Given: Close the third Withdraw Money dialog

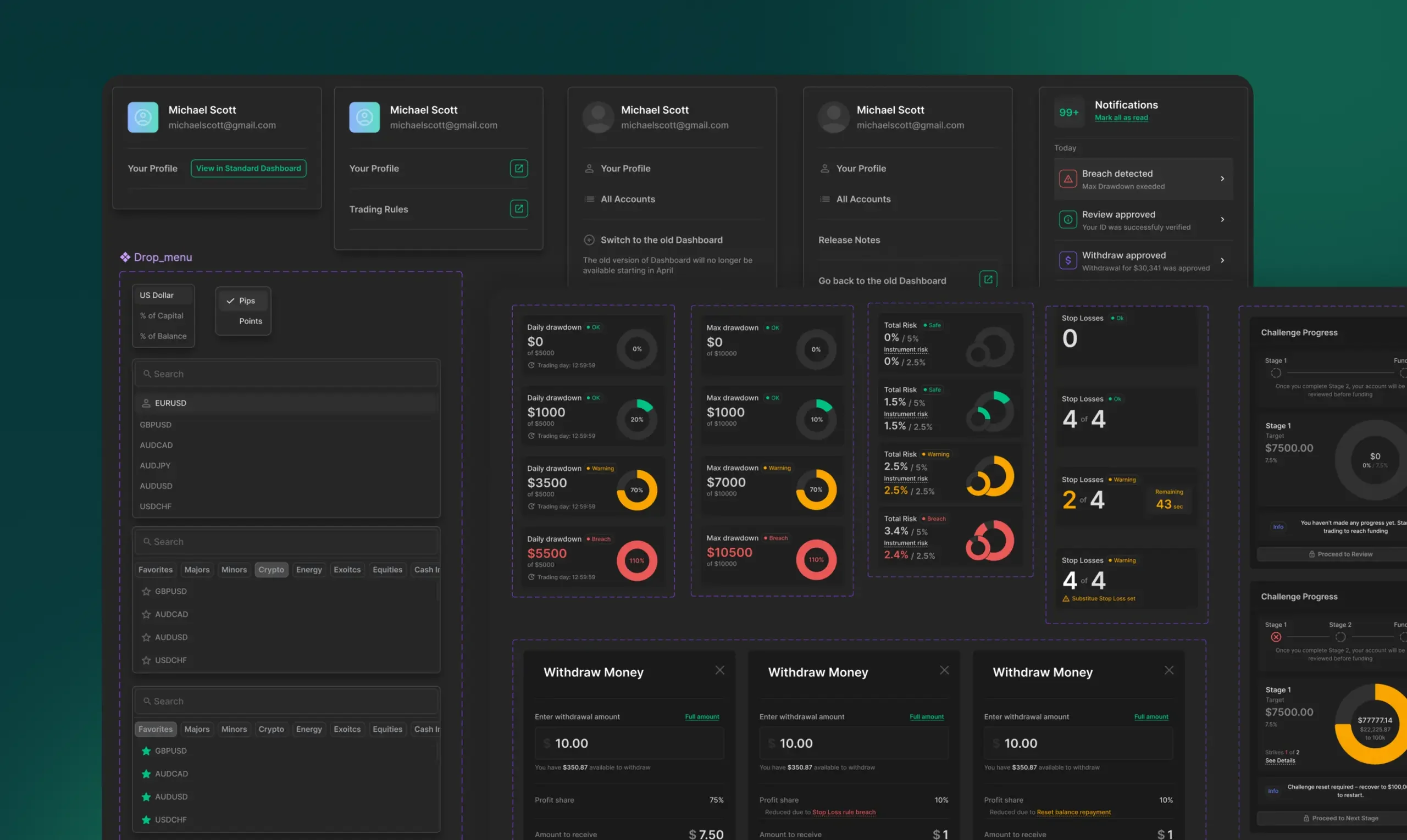Looking at the screenshot, I should [1168, 670].
